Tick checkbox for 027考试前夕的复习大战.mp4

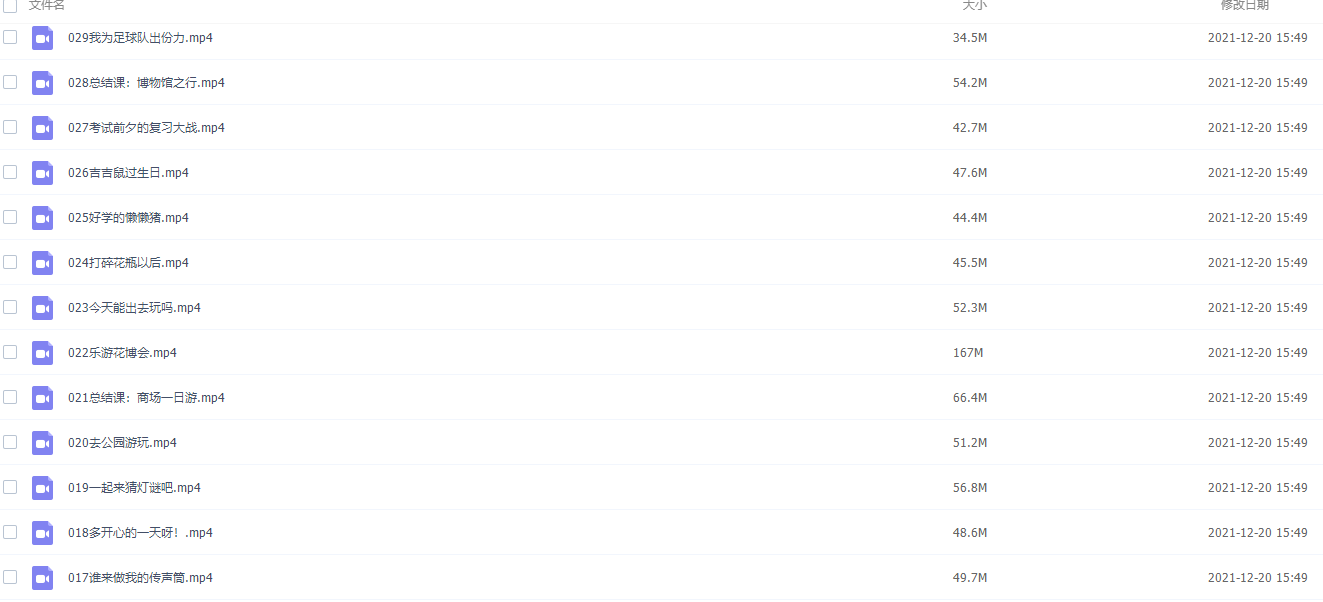point(10,127)
